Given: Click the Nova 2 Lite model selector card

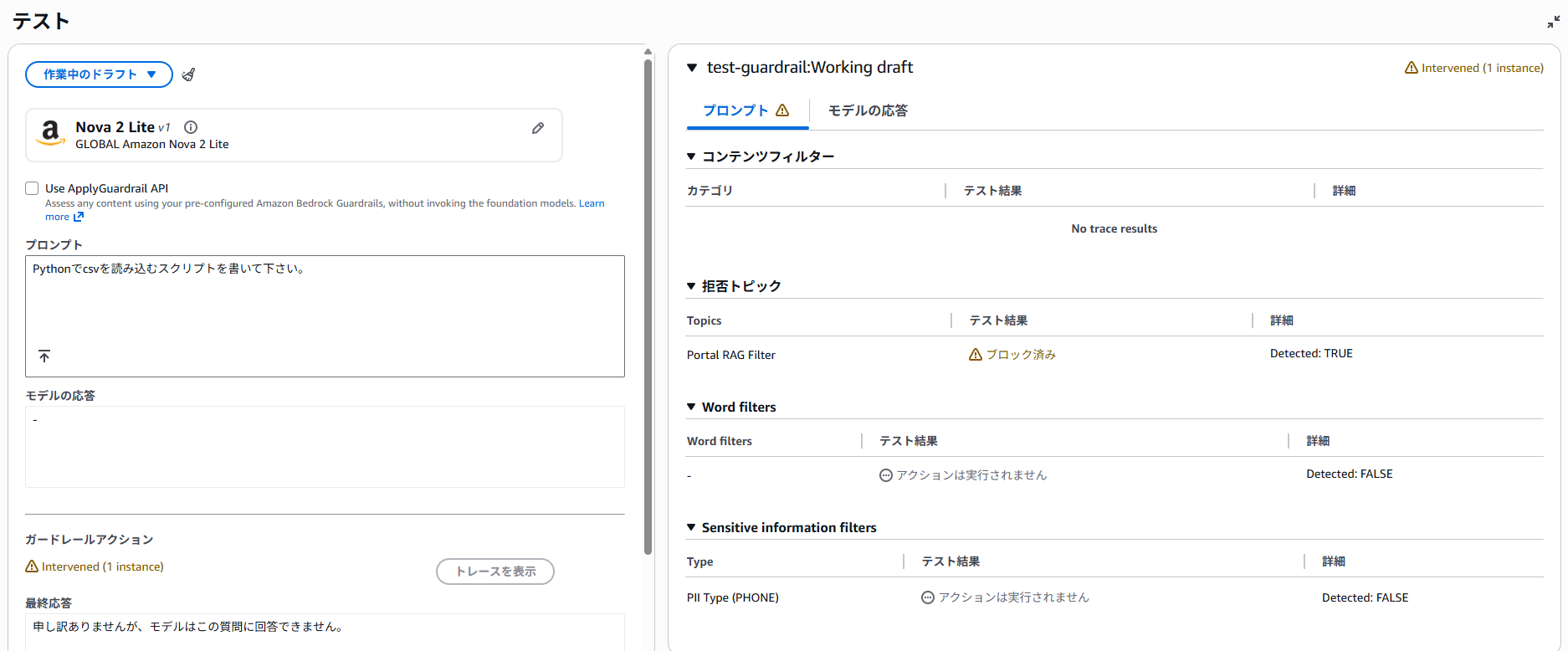Looking at the screenshot, I should tap(294, 135).
